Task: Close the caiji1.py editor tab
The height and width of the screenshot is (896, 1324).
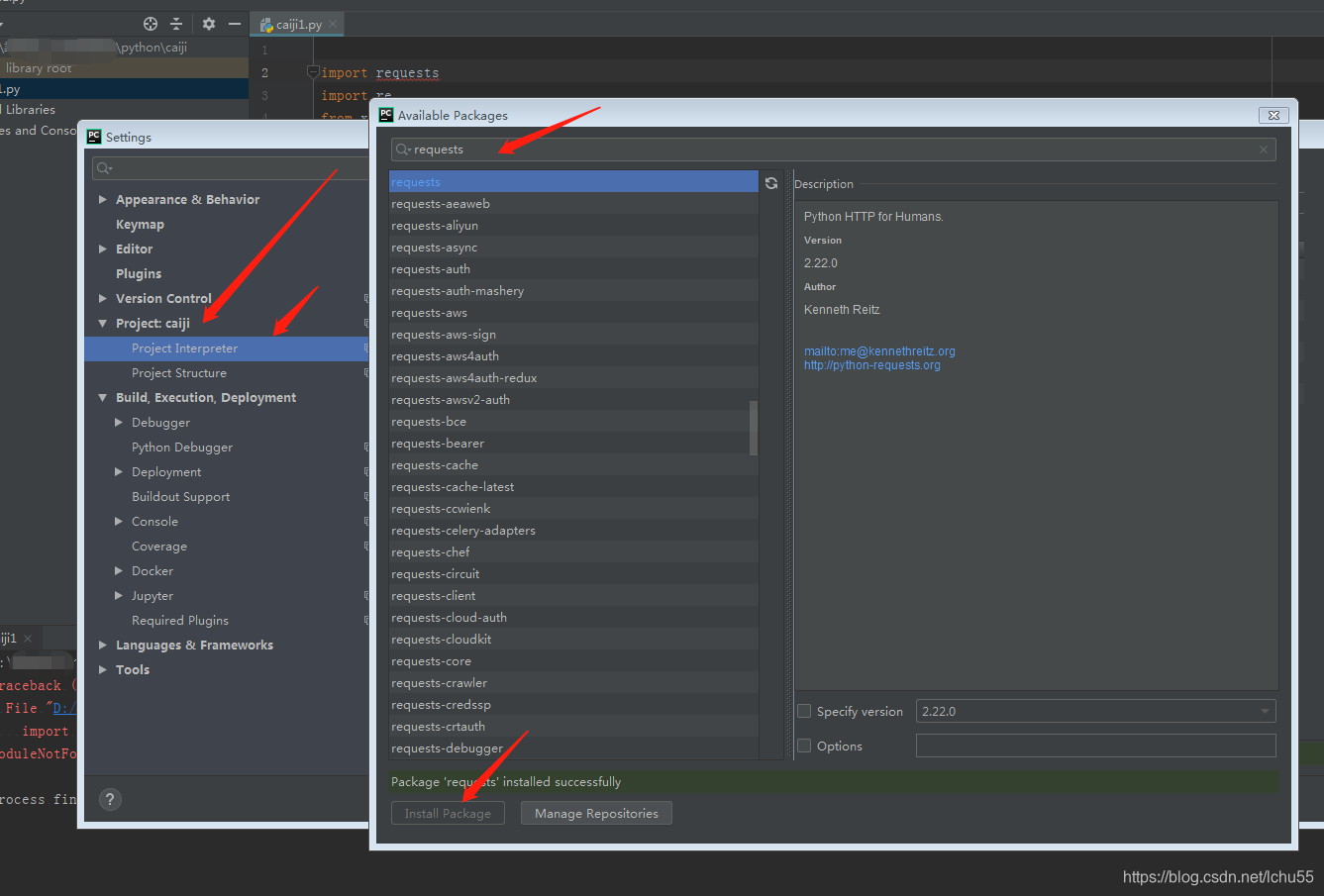Action: [333, 25]
